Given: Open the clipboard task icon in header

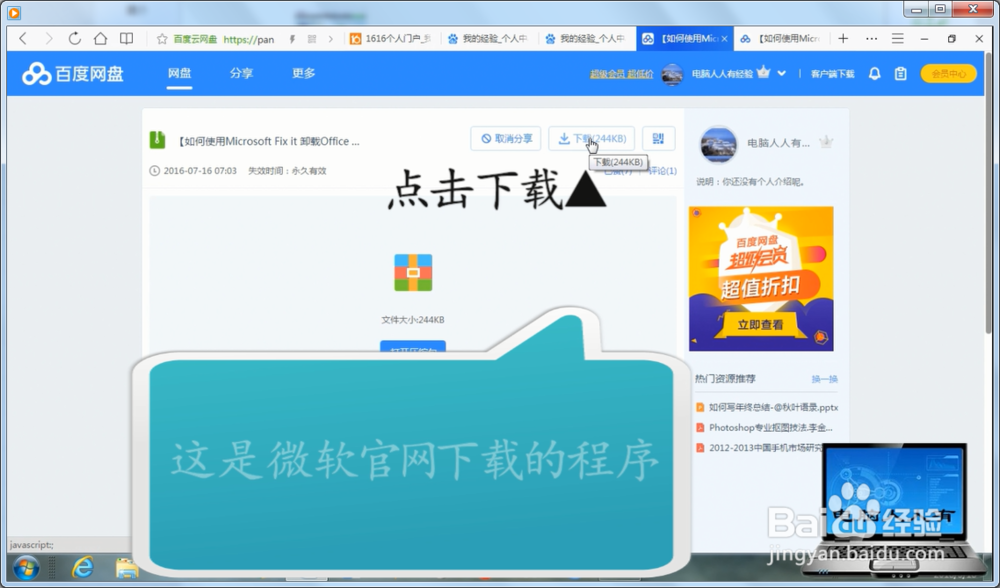Looking at the screenshot, I should click(x=901, y=74).
